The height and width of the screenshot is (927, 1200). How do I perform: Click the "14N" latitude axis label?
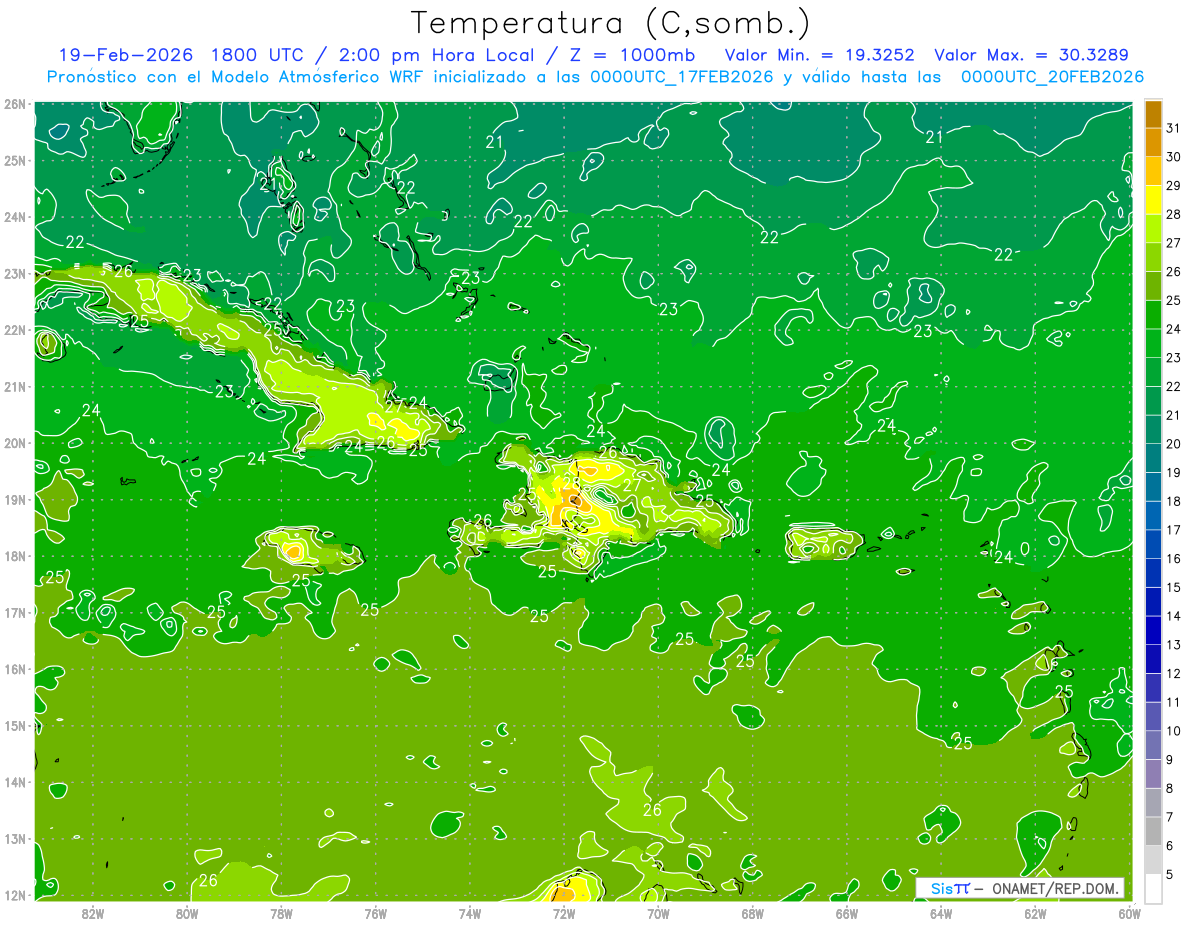pos(15,781)
